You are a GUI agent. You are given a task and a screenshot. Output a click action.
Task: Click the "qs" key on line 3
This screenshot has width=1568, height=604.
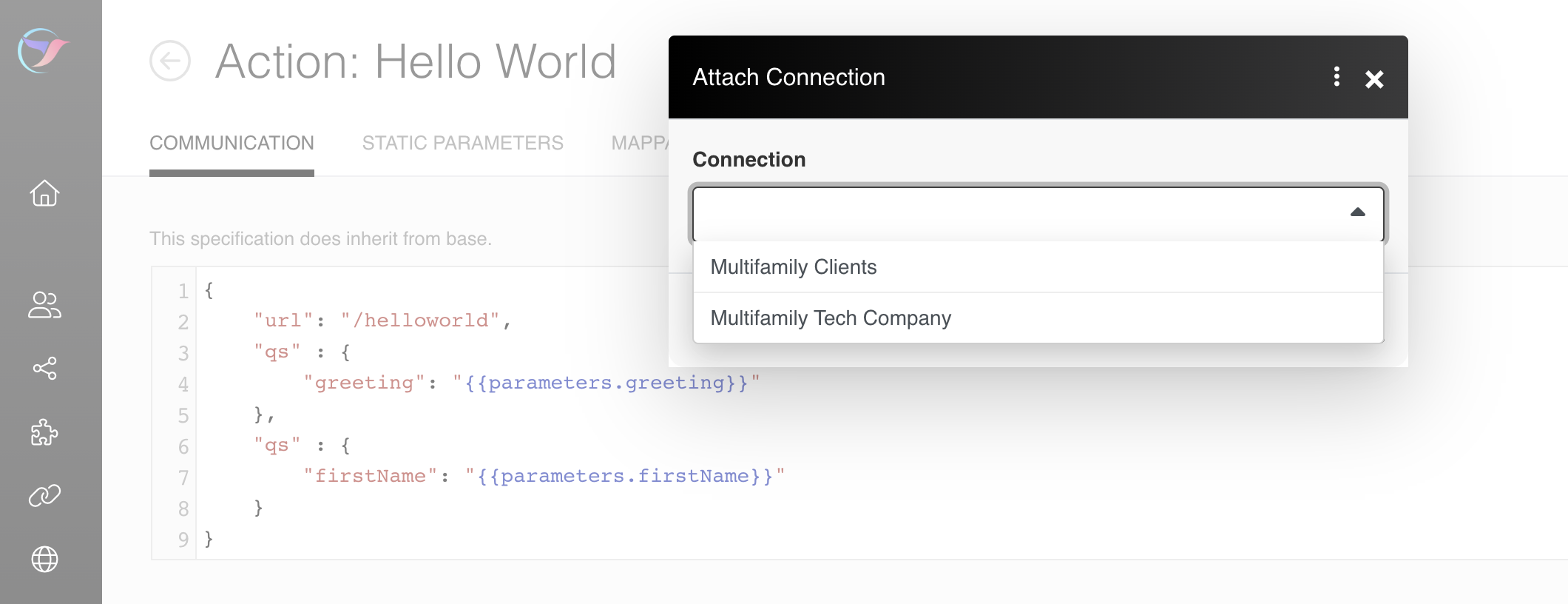pos(277,352)
